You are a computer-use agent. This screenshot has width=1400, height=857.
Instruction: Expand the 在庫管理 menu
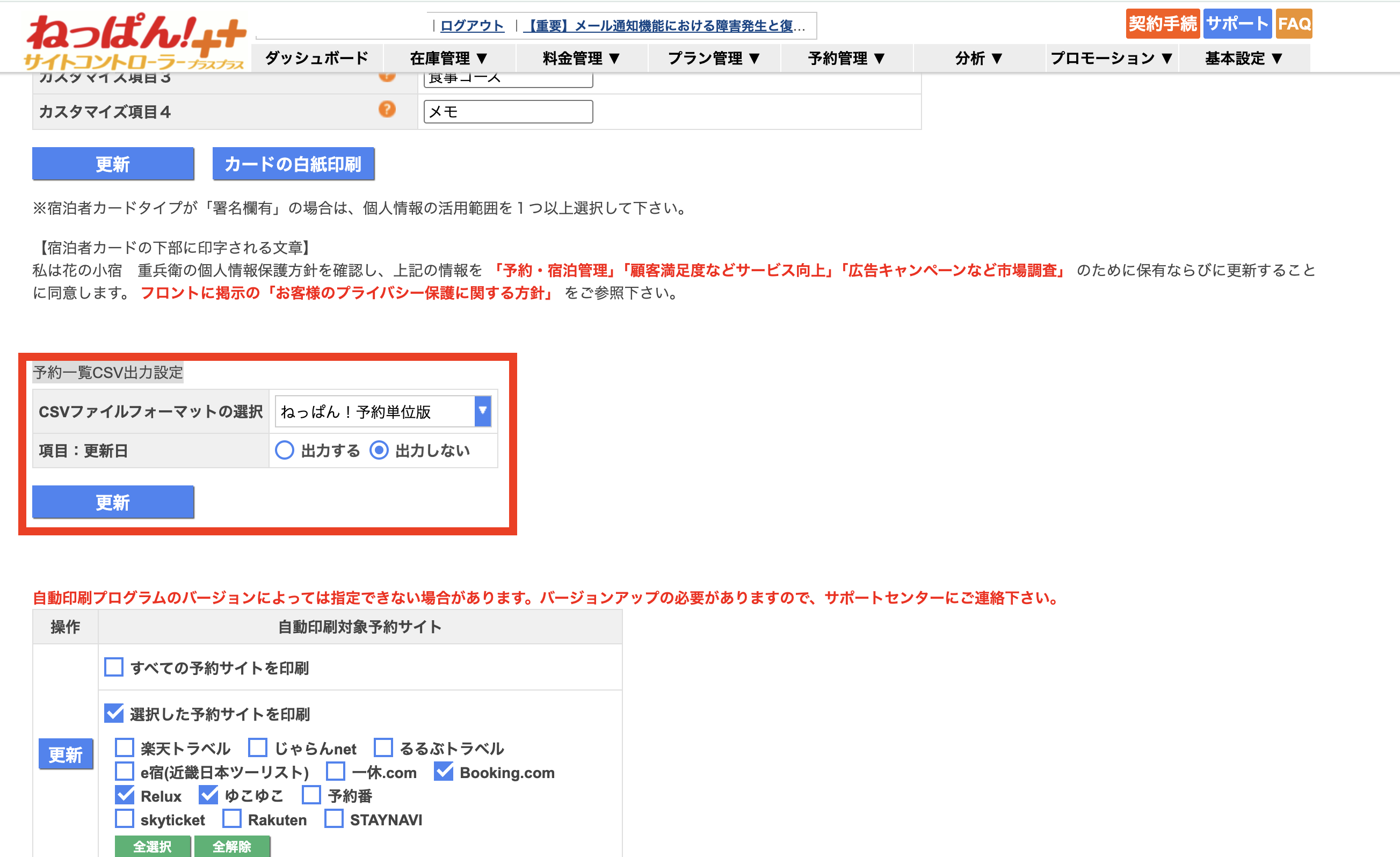pos(449,58)
